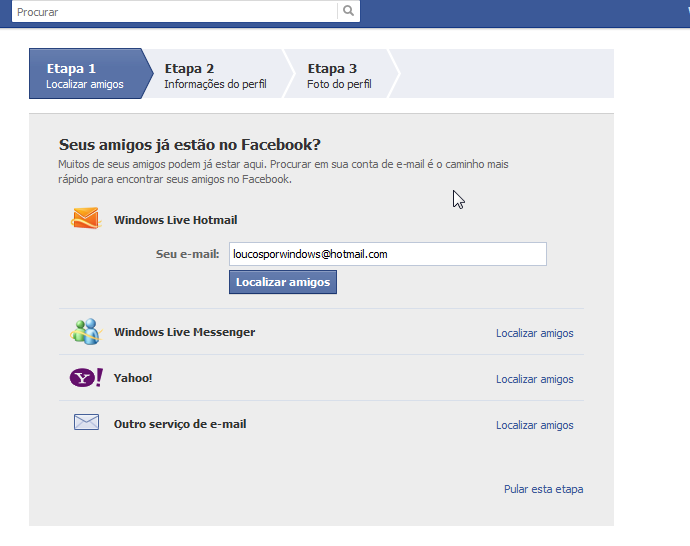Image resolution: width=690 pixels, height=546 pixels.
Task: Click the magnifier search icon
Action: pos(348,12)
